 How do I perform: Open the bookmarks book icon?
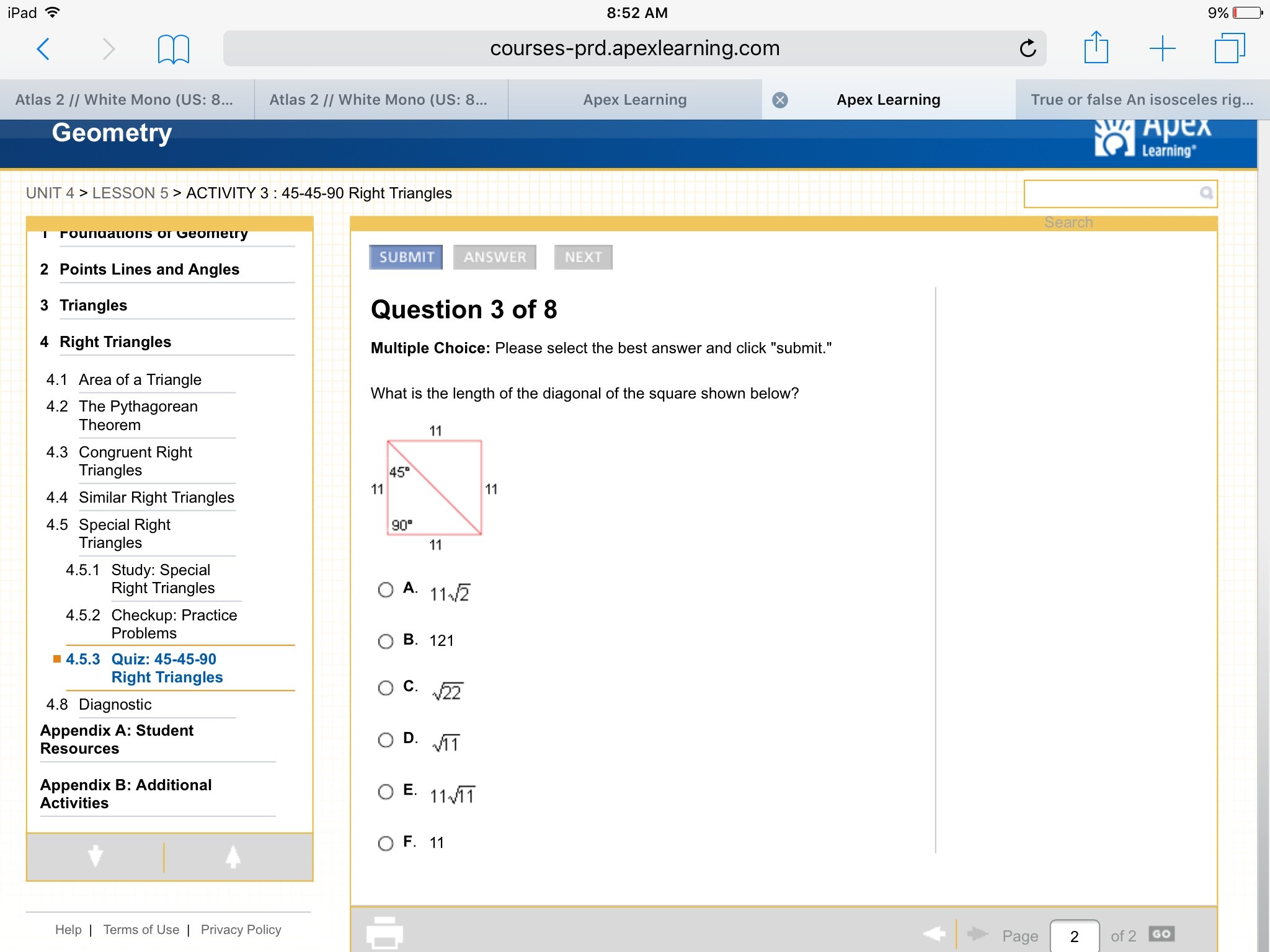coord(173,49)
